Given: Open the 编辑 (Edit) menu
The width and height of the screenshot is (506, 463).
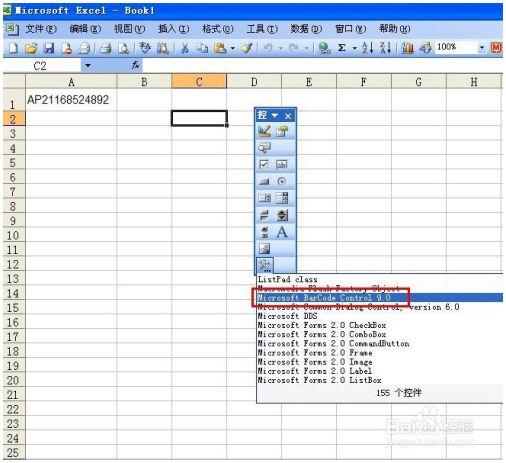Looking at the screenshot, I should (85, 29).
